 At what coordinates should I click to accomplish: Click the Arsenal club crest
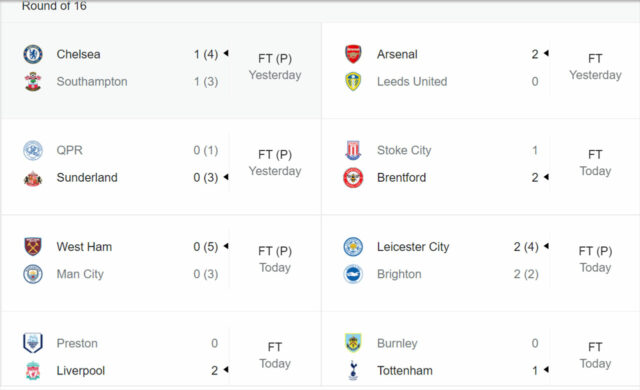pos(353,54)
